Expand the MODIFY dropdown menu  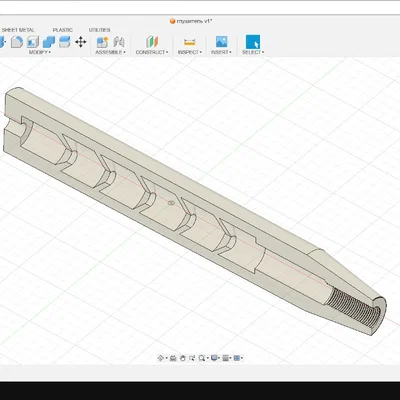click(40, 52)
